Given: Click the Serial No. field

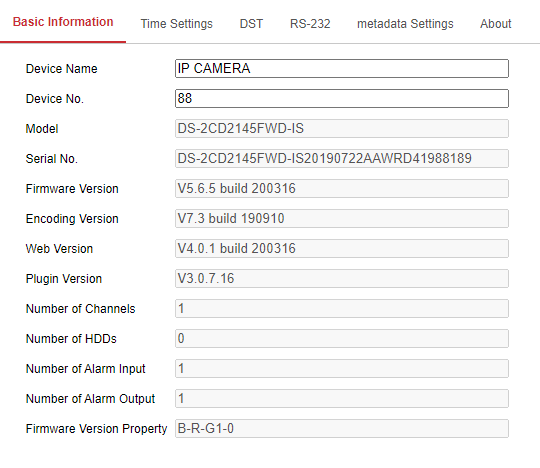Looking at the screenshot, I should [342, 158].
